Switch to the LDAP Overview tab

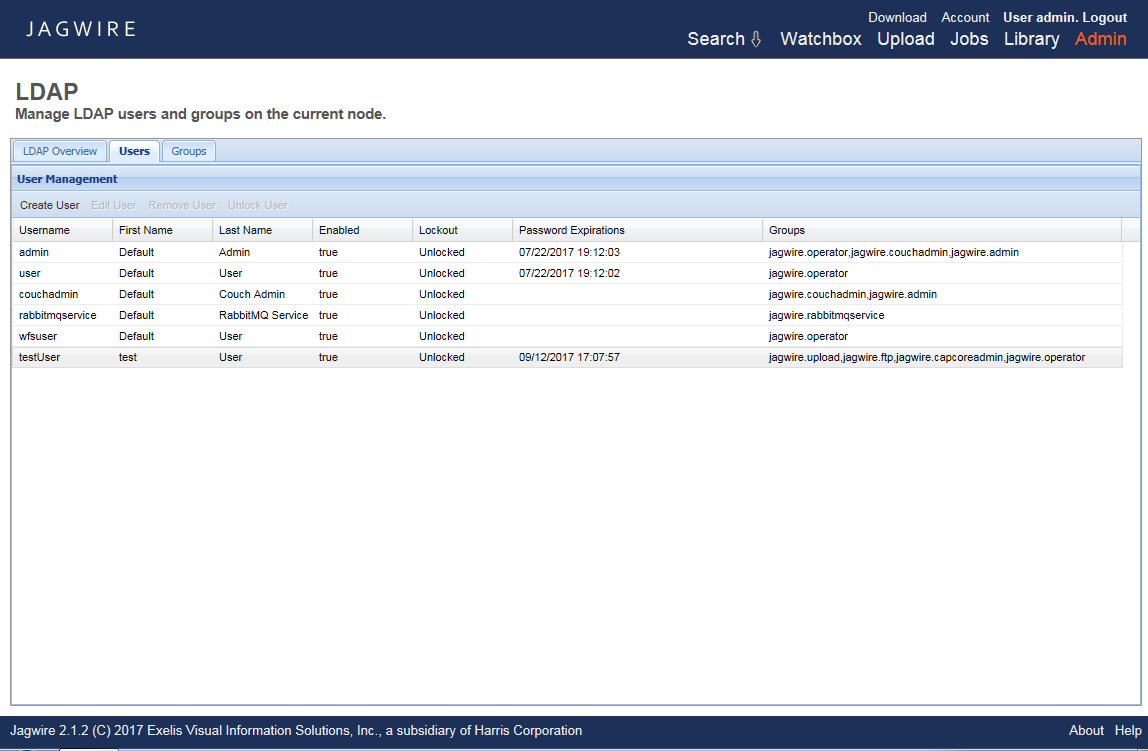[60, 151]
